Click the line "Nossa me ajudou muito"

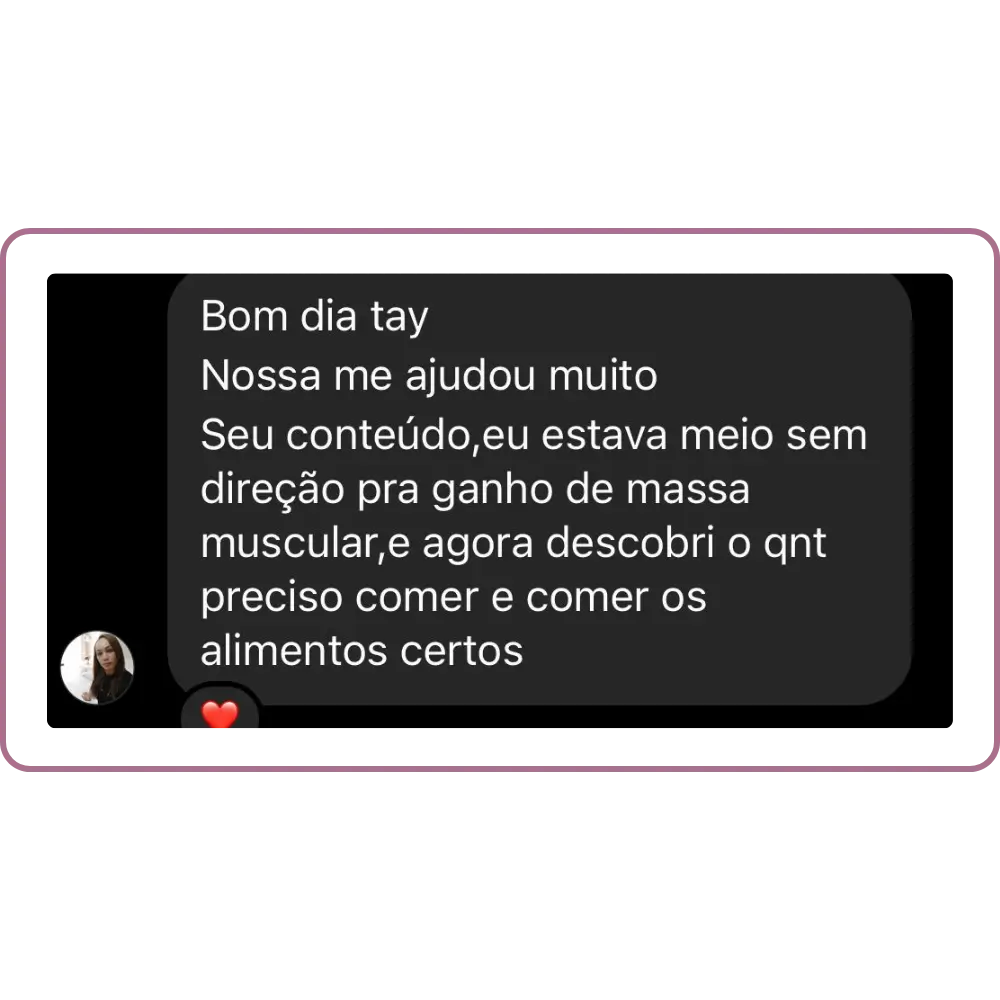[429, 376]
